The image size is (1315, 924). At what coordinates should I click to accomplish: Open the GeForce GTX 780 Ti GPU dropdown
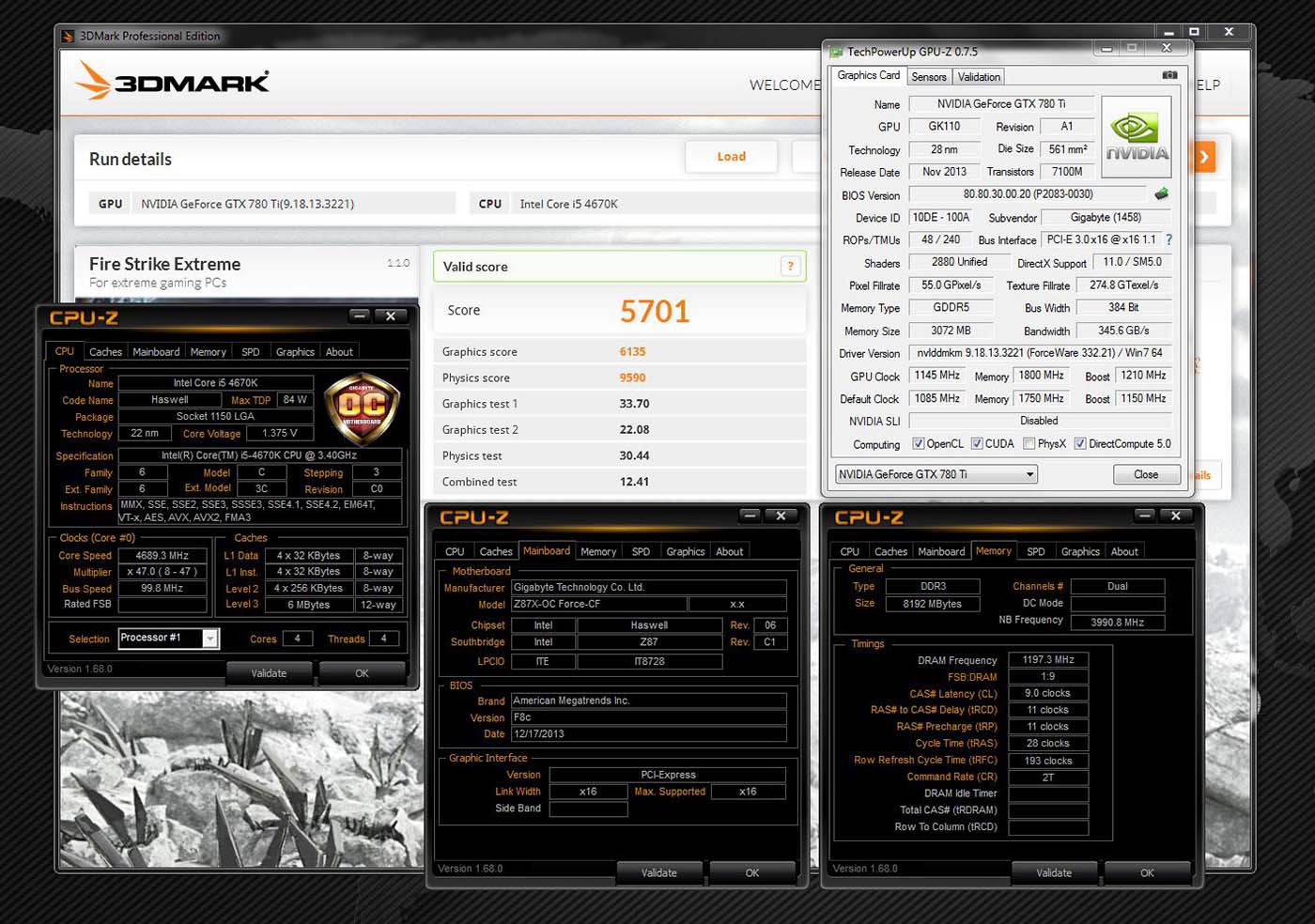(x=936, y=474)
